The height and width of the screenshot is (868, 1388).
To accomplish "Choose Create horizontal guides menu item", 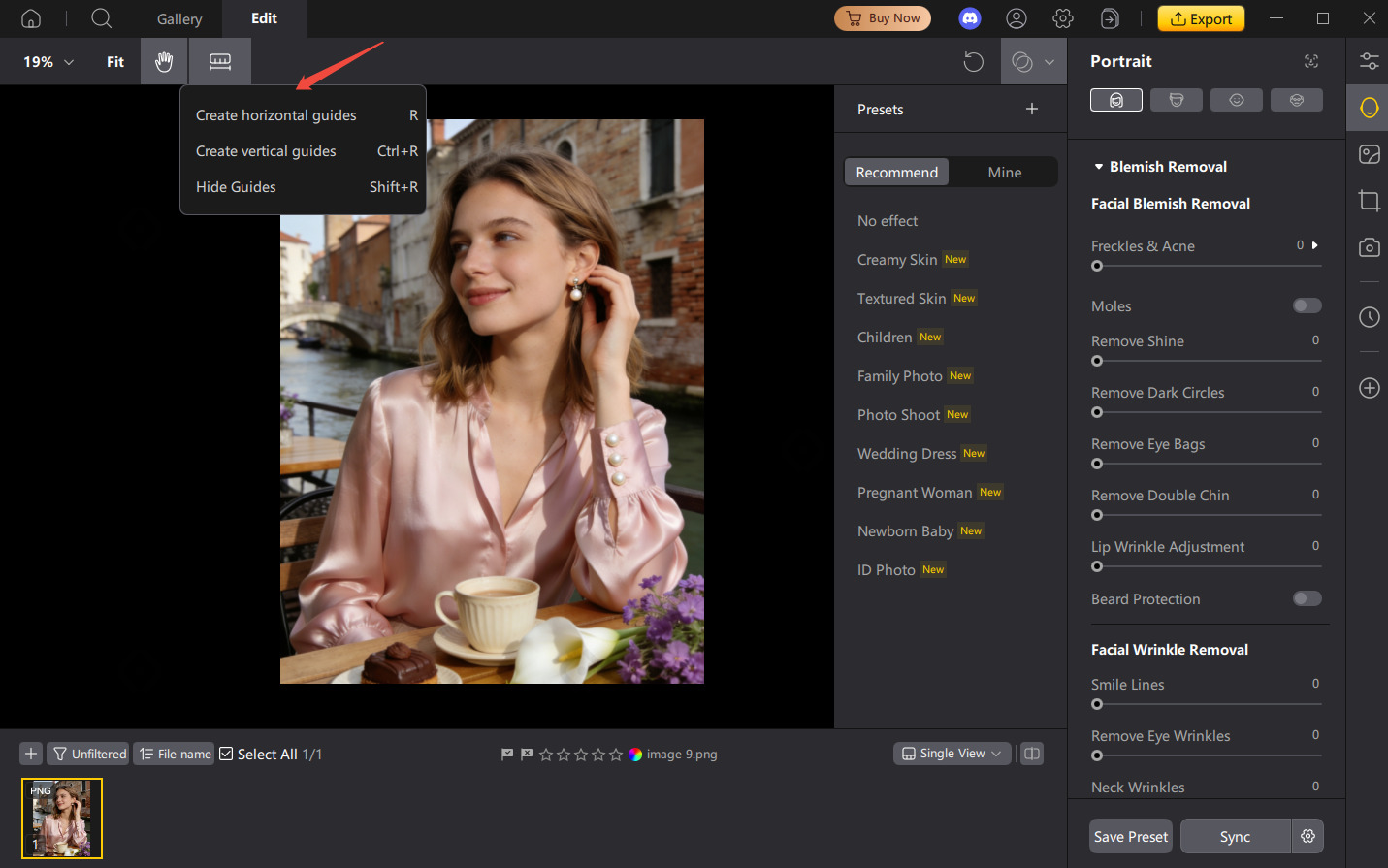I will 276,115.
